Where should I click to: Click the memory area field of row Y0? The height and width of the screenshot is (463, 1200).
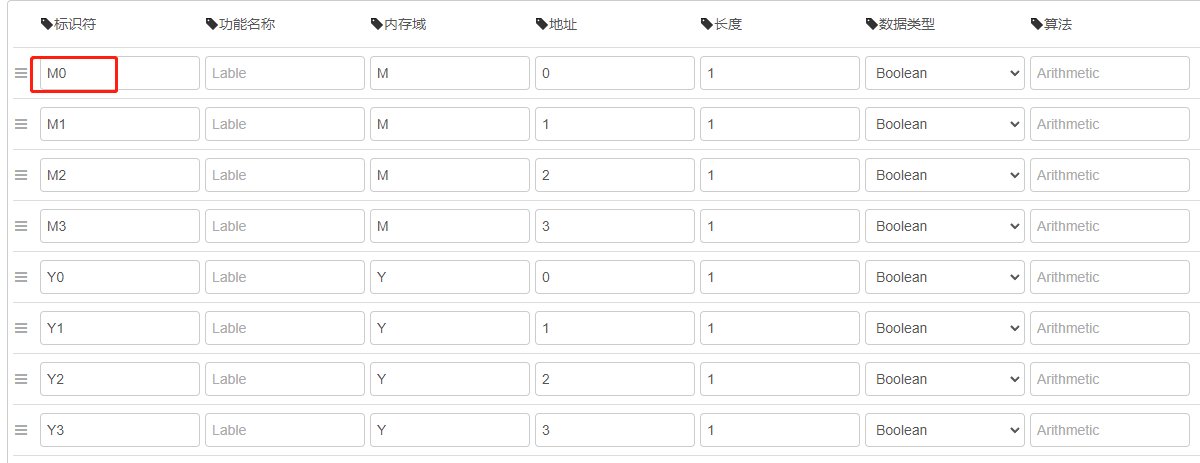[x=449, y=277]
